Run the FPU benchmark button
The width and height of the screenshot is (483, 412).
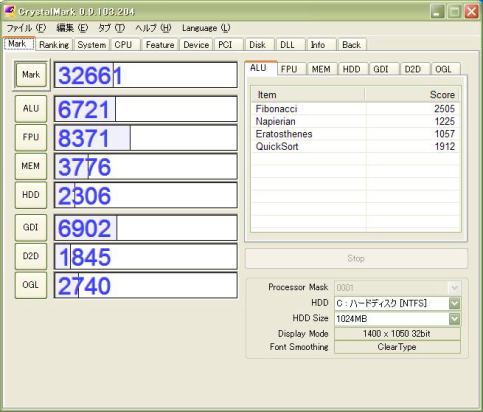tap(31, 137)
